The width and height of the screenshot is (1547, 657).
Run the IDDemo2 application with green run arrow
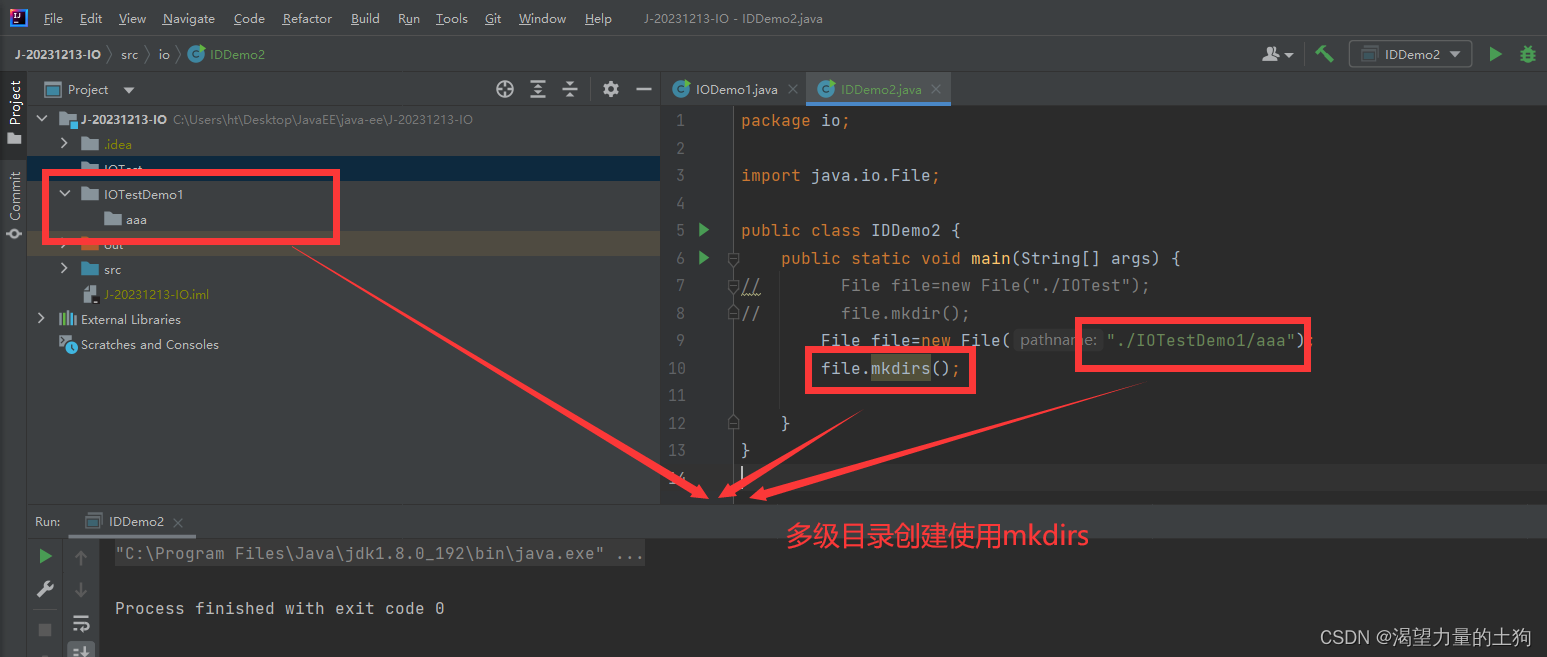point(1495,54)
